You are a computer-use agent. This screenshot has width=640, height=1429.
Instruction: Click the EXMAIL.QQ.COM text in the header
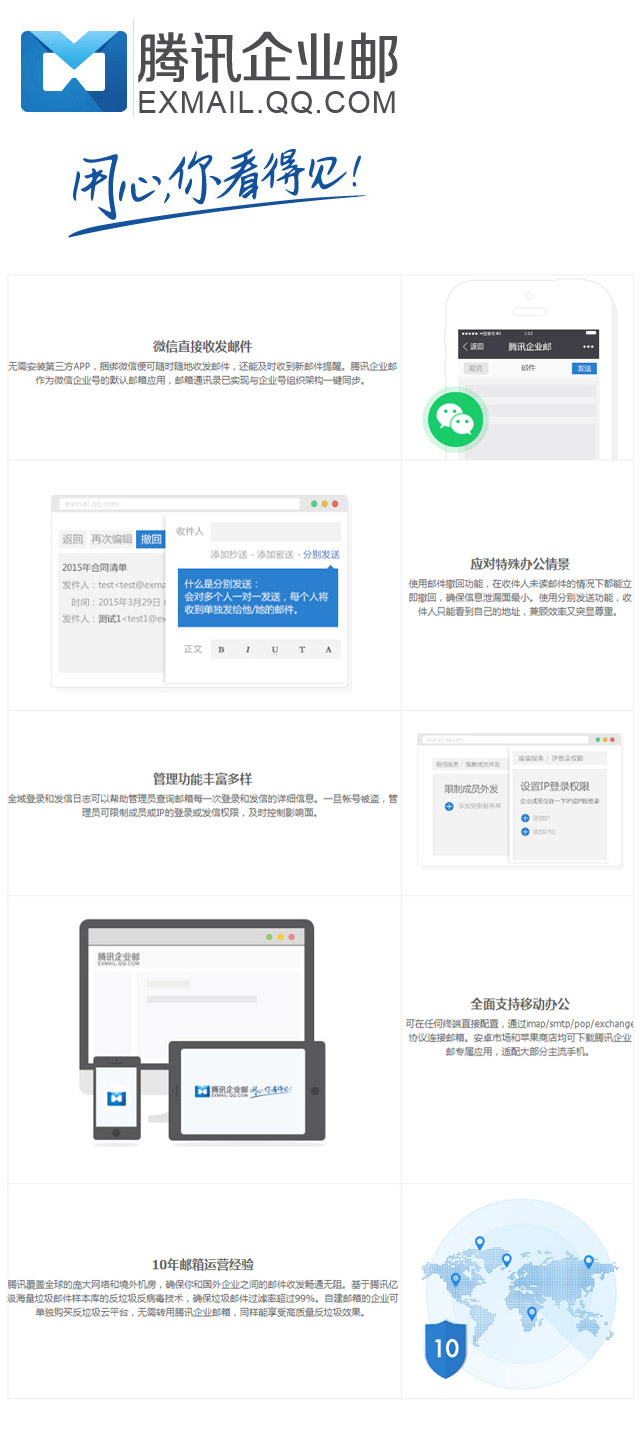click(x=268, y=102)
